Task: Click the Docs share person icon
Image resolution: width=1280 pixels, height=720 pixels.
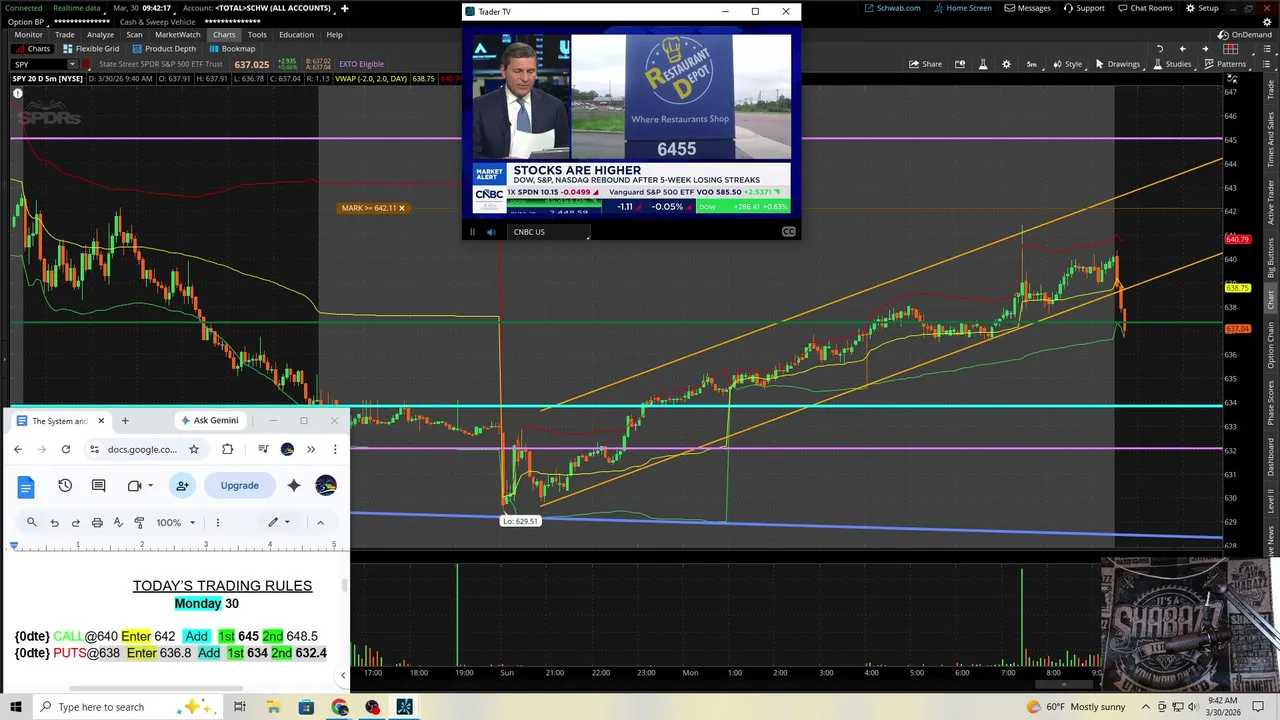Action: click(x=182, y=485)
